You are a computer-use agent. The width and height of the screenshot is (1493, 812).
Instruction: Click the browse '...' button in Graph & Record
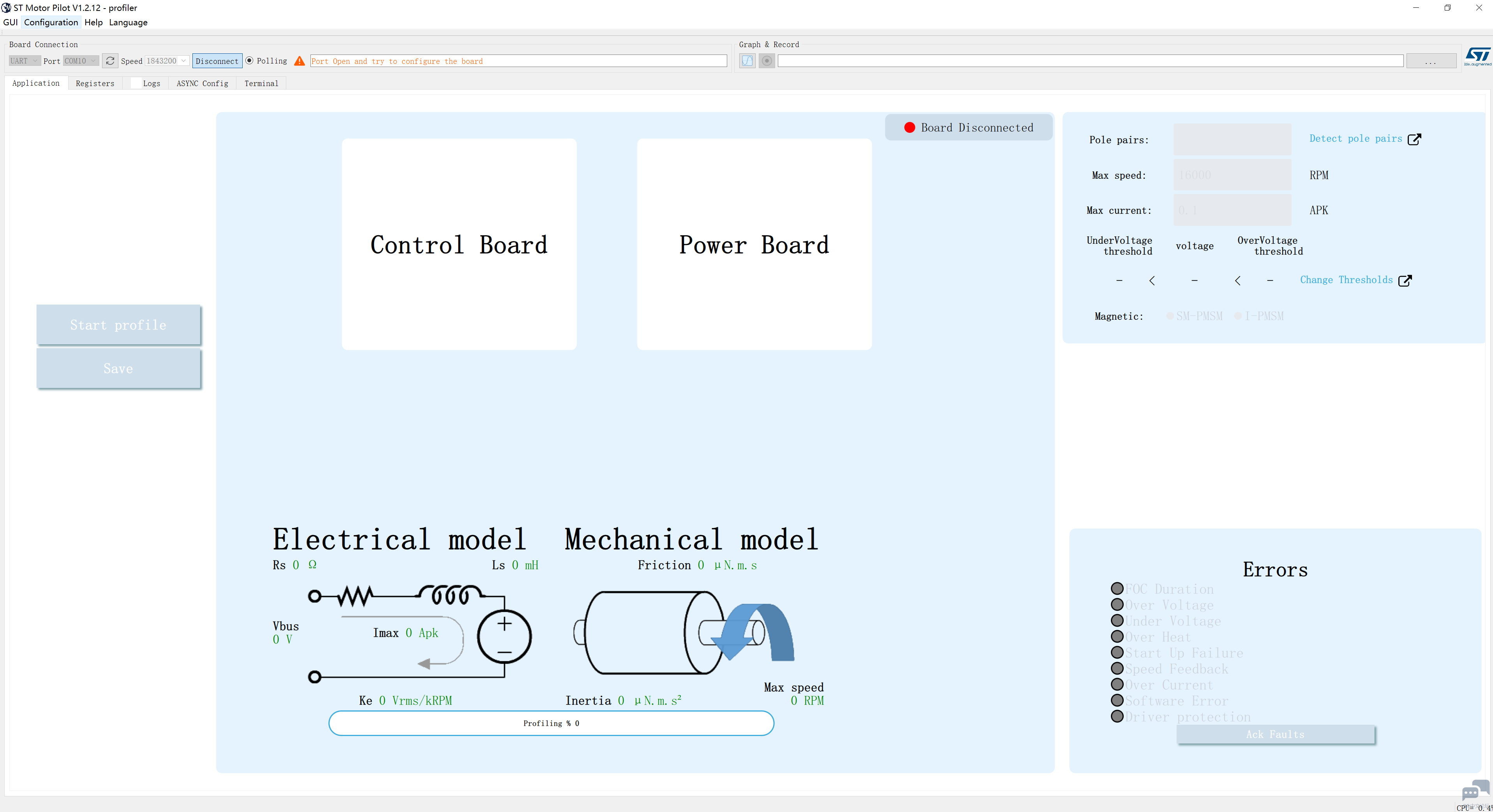coord(1431,61)
